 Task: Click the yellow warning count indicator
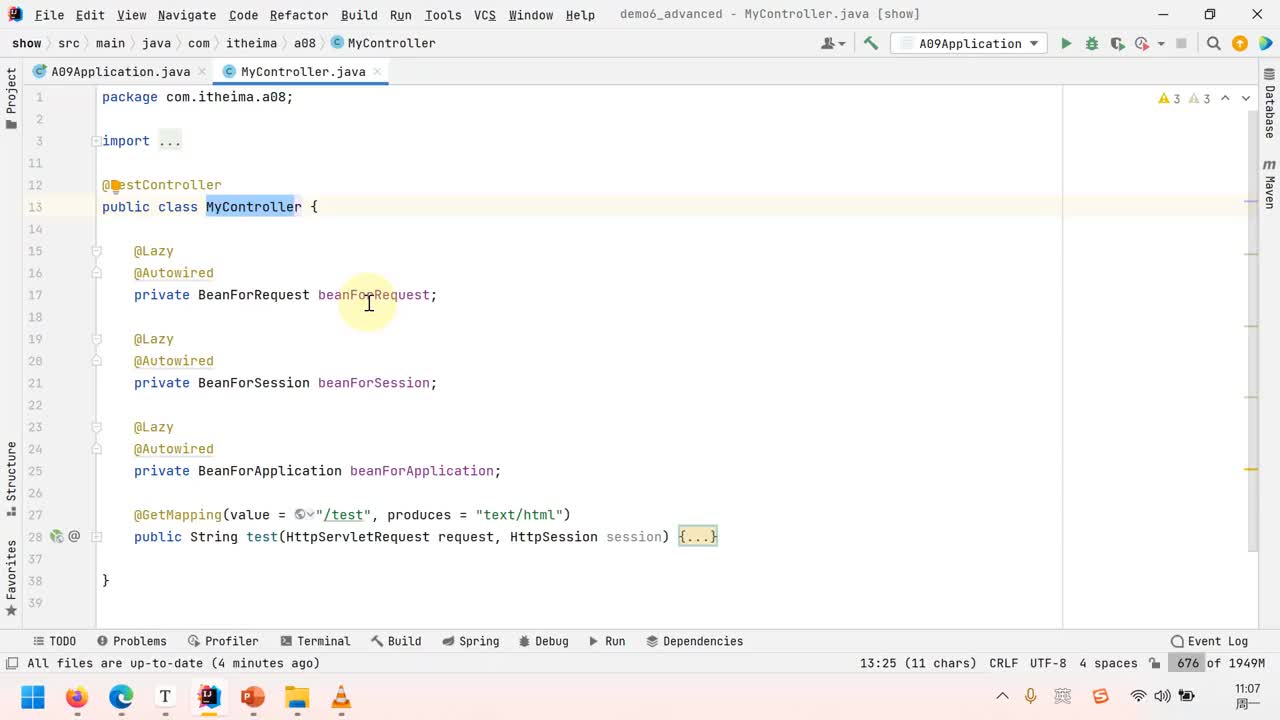[x=1169, y=98]
